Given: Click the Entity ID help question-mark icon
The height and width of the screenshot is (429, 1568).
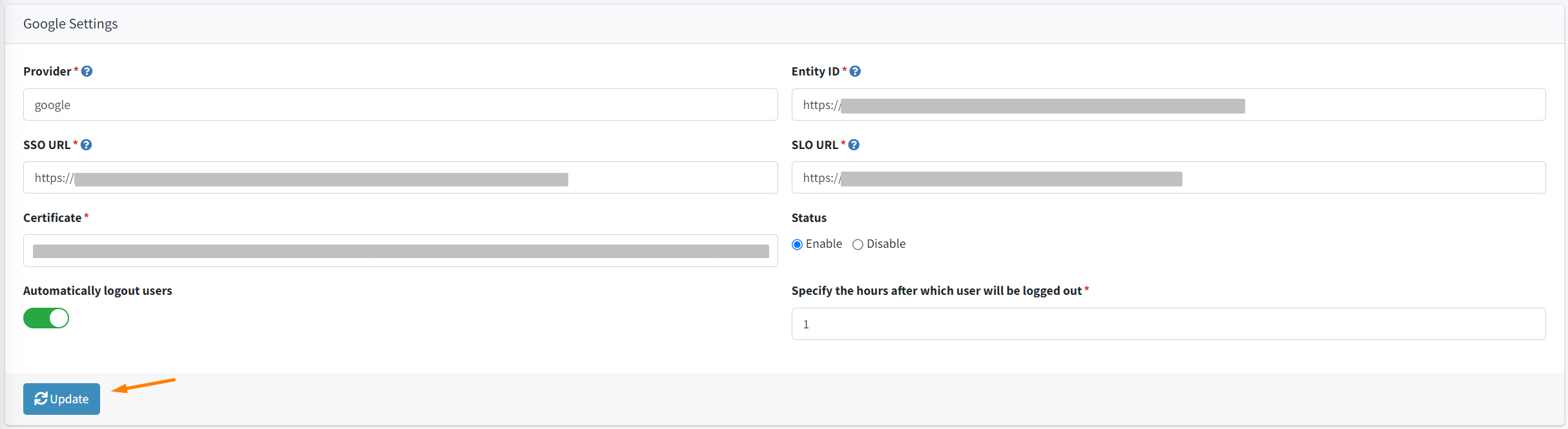Looking at the screenshot, I should [x=855, y=72].
